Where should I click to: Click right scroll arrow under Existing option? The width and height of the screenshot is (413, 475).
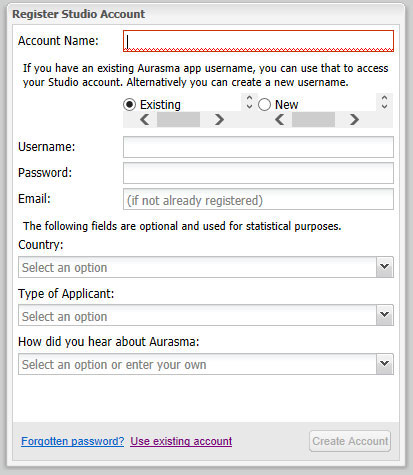click(x=219, y=119)
